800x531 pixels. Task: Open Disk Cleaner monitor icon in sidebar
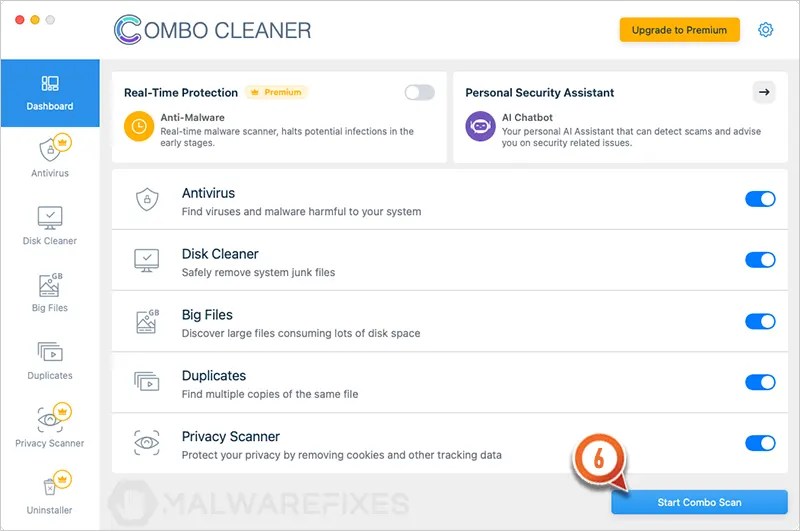(50, 218)
